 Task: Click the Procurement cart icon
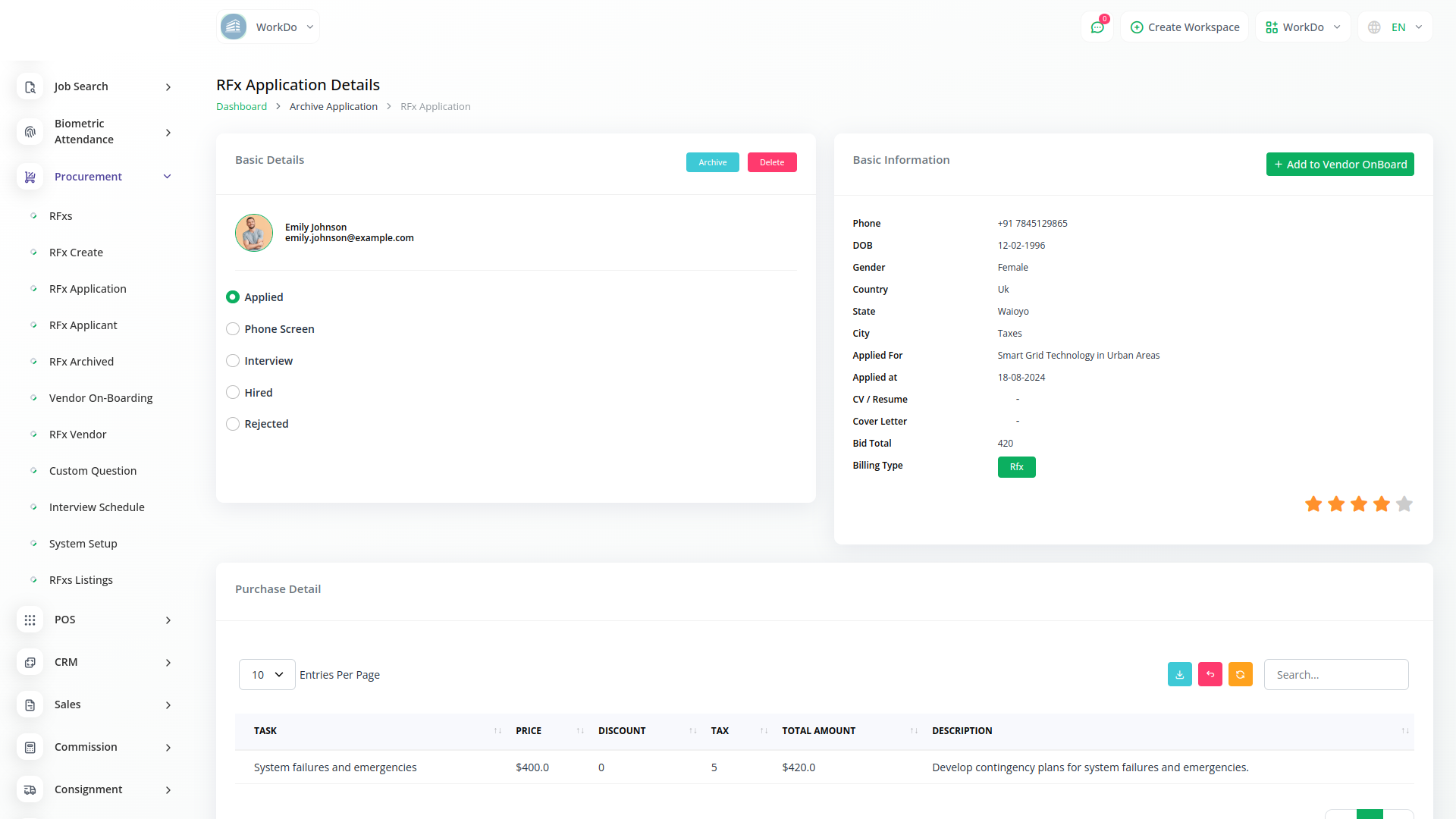pos(30,177)
